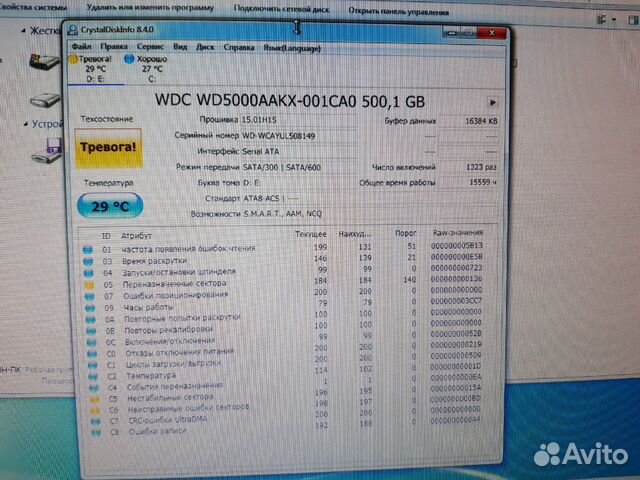Open the Справка menu
The height and width of the screenshot is (480, 640).
pos(239,48)
